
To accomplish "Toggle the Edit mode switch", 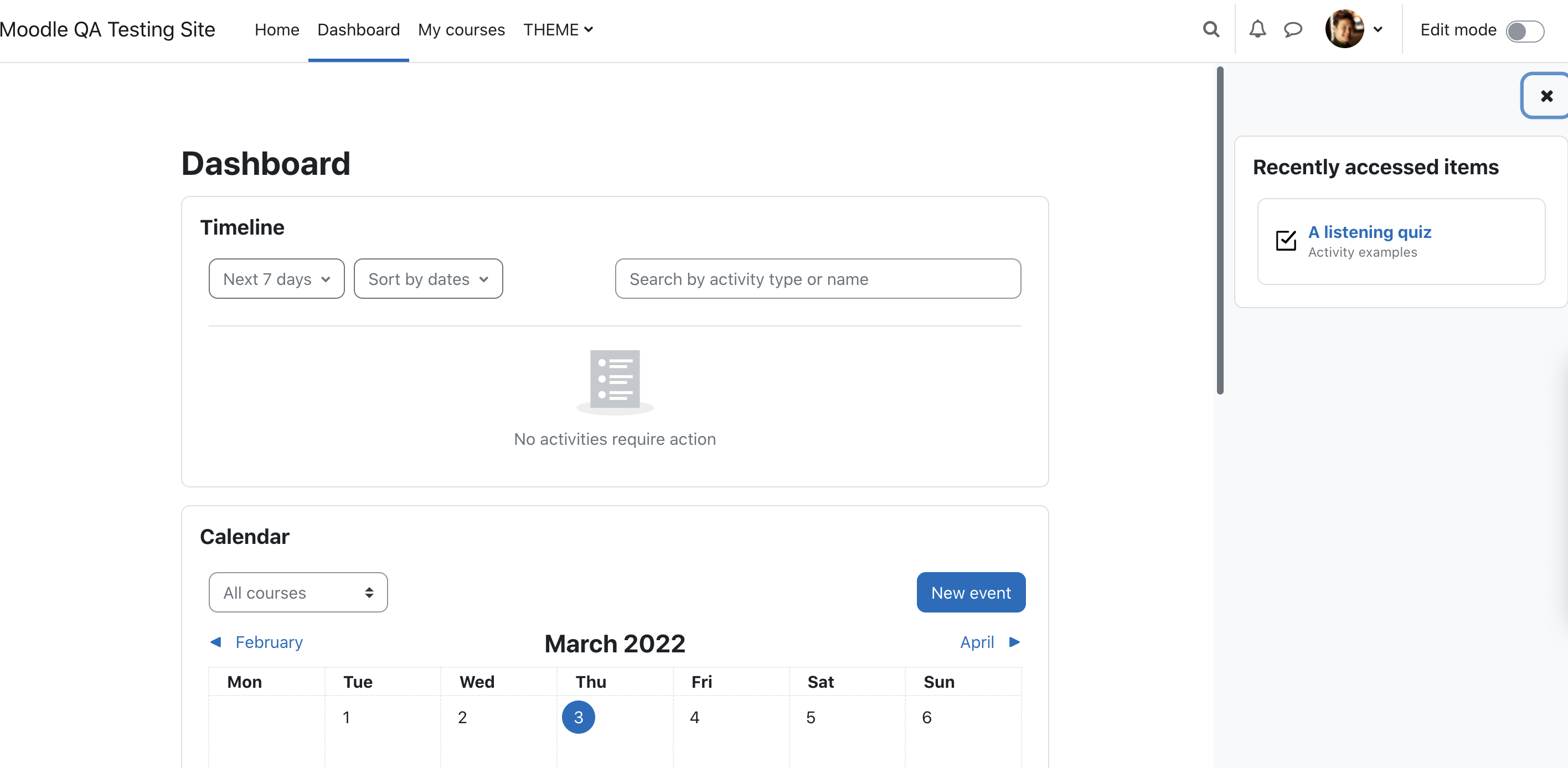I will (x=1525, y=30).
